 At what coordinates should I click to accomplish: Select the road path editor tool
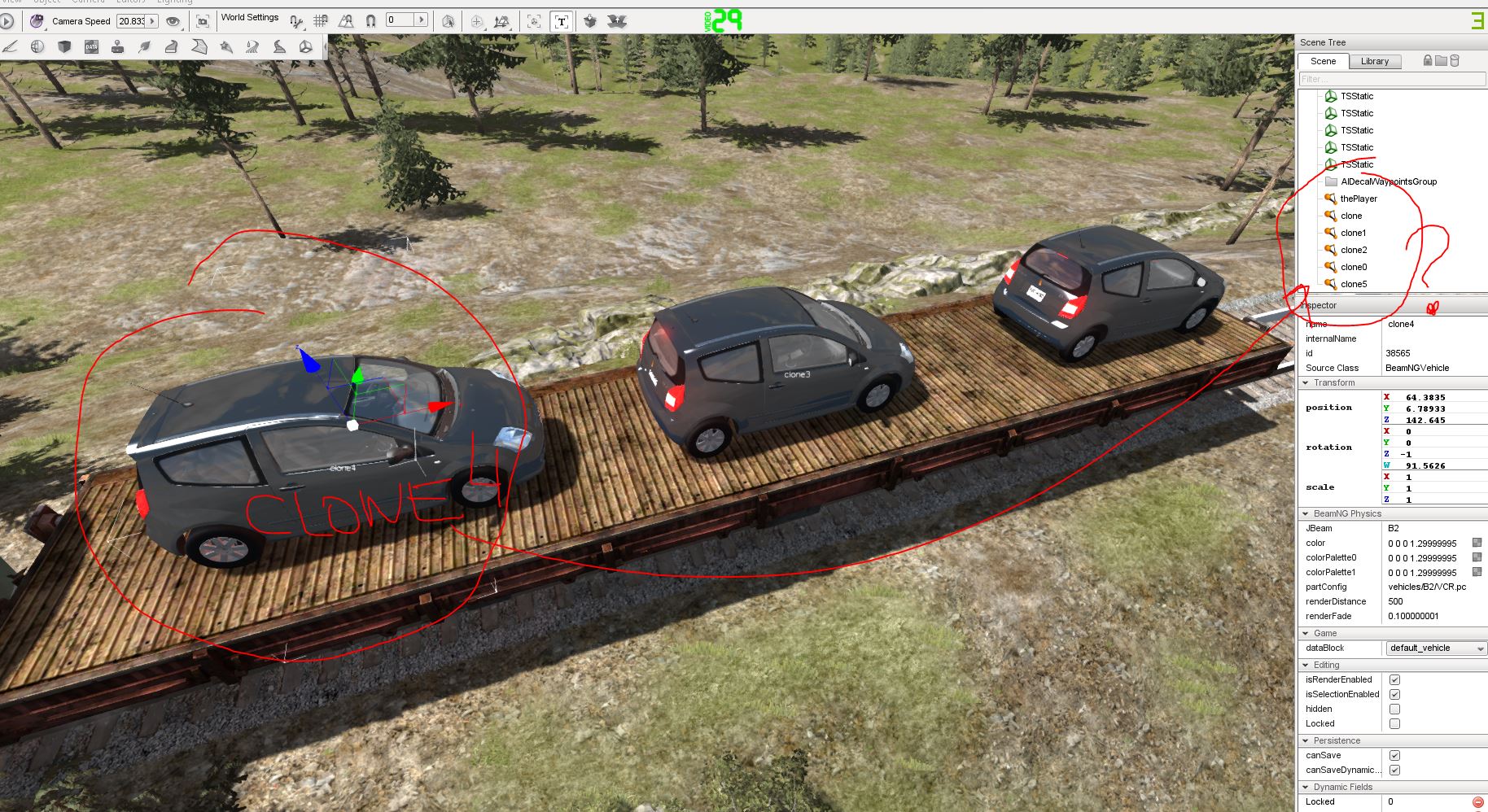tap(279, 47)
